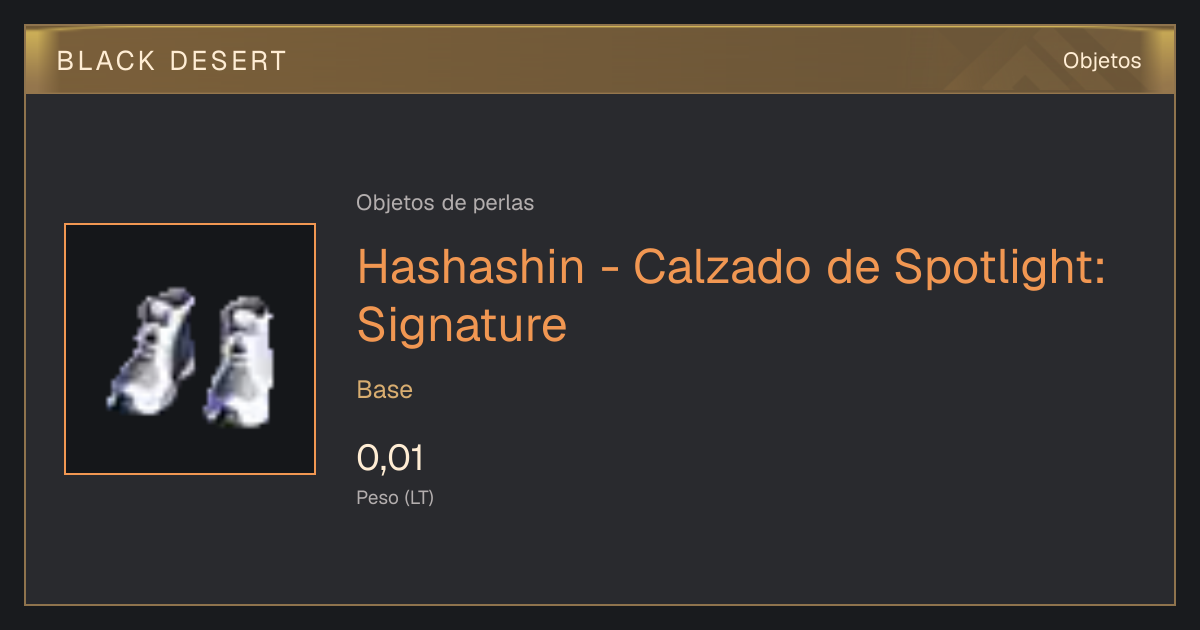Image resolution: width=1200 pixels, height=630 pixels.
Task: Click the golden header banner background
Action: [600, 60]
